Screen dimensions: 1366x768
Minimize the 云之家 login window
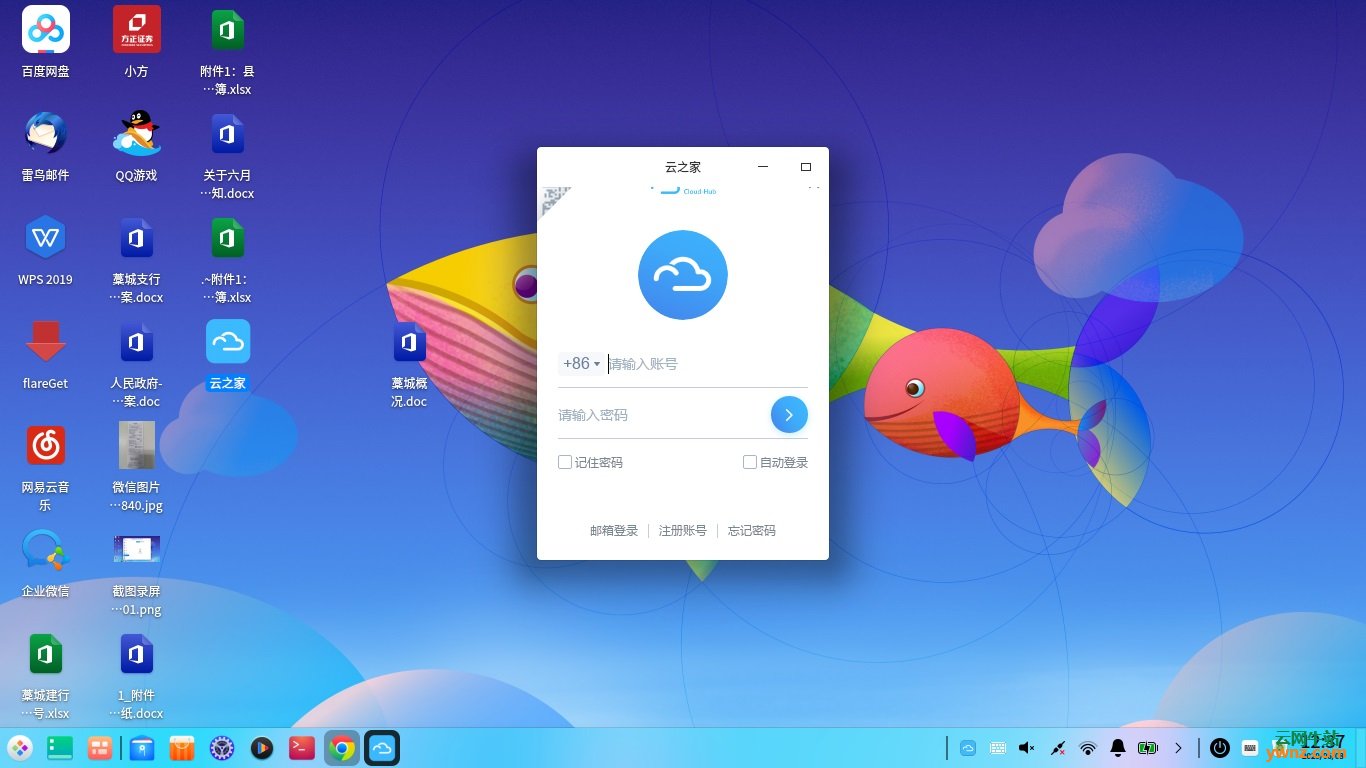pos(763,167)
